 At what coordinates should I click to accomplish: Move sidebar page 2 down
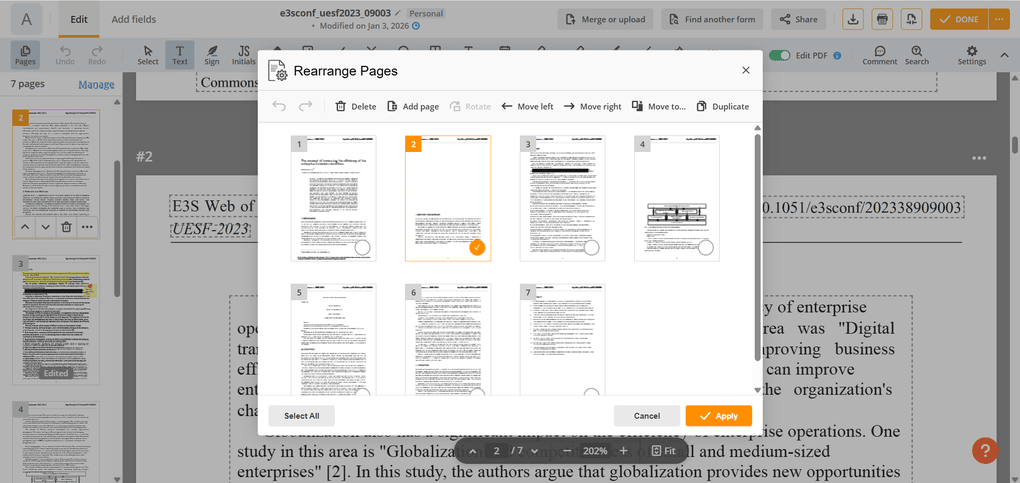45,227
